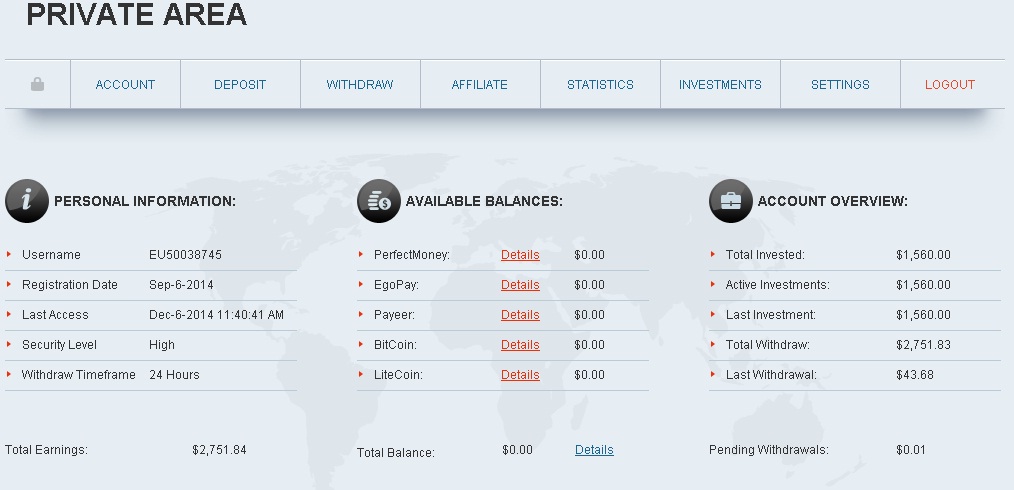Click the PerfectMoney label

click(x=412, y=255)
